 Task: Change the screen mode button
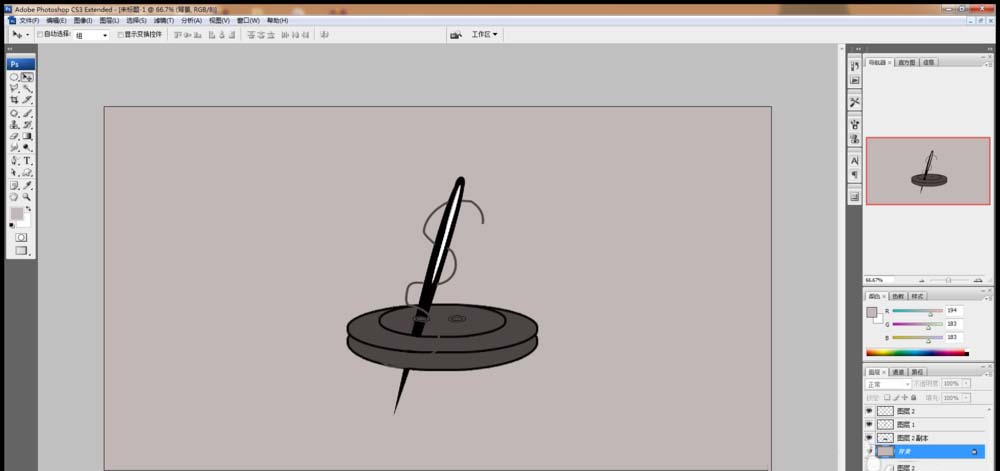[x=21, y=250]
